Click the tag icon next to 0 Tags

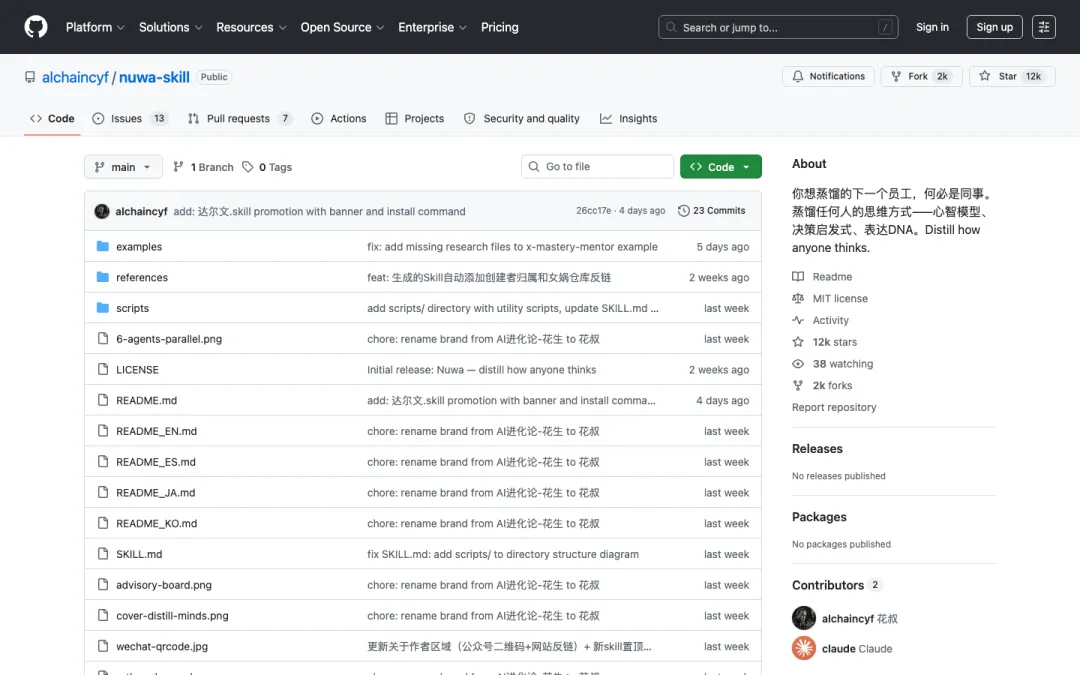click(248, 167)
